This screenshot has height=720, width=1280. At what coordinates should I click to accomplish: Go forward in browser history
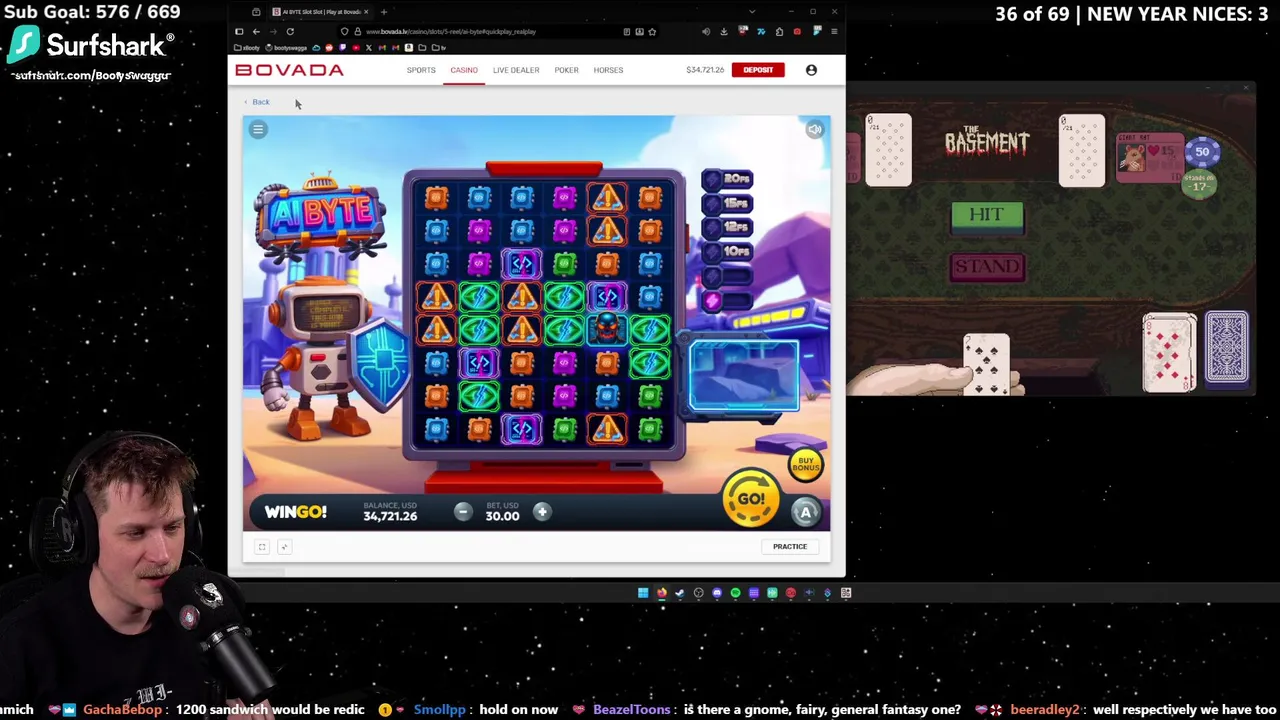[x=273, y=31]
